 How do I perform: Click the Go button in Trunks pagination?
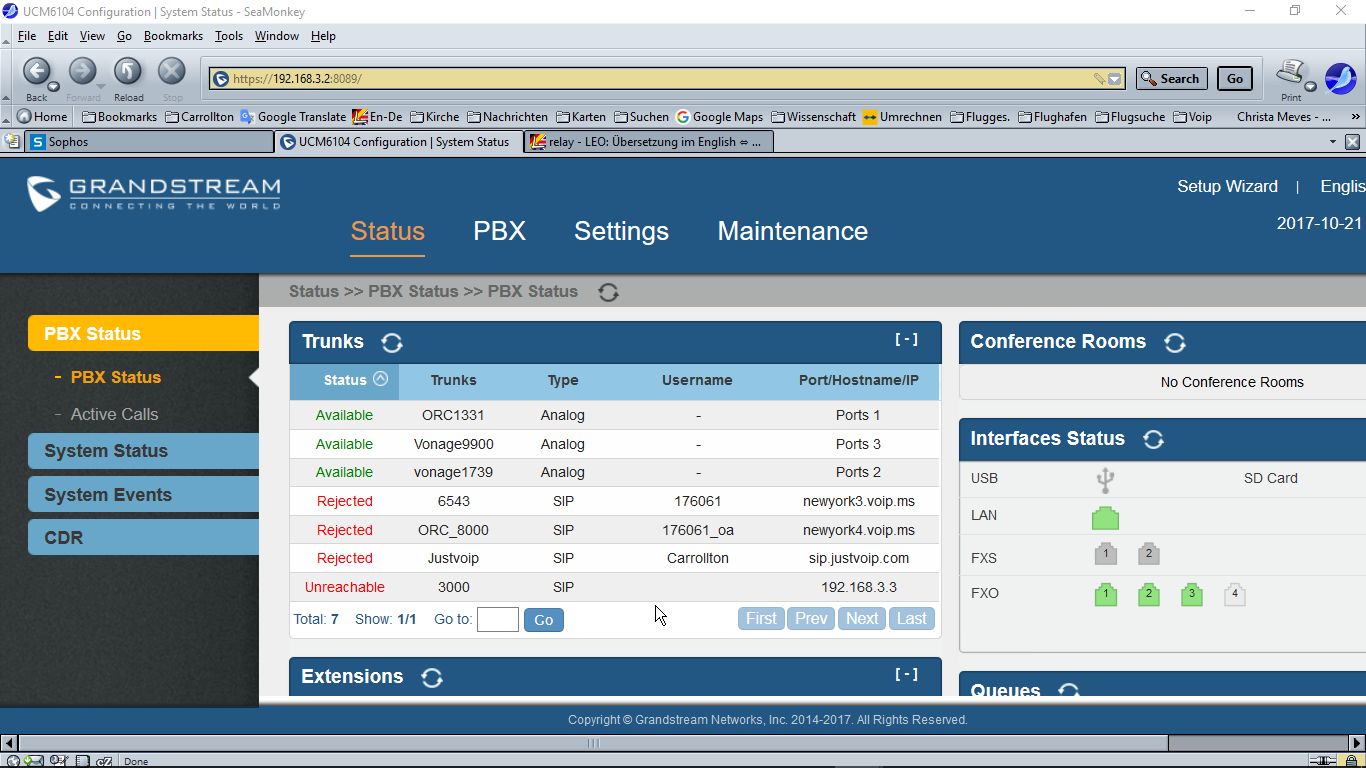(544, 620)
